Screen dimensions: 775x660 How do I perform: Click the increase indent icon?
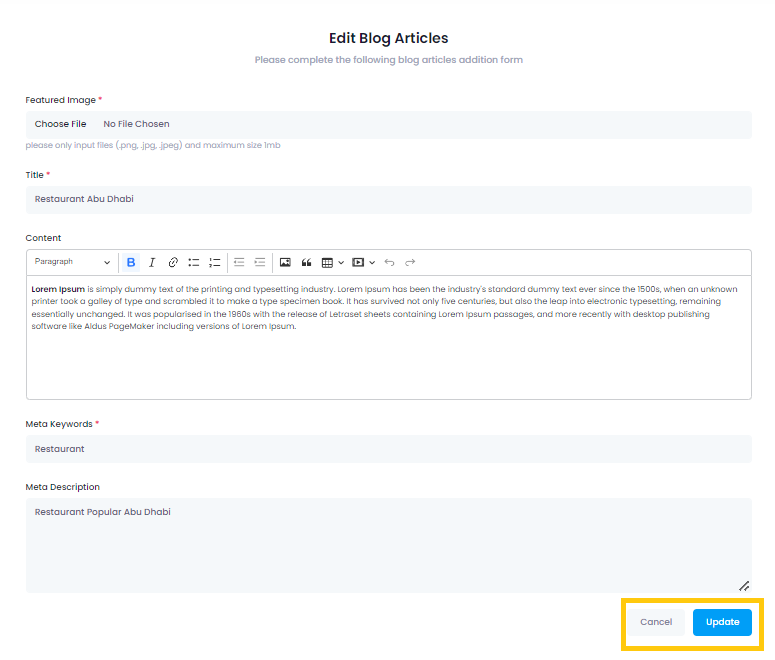[x=260, y=262]
